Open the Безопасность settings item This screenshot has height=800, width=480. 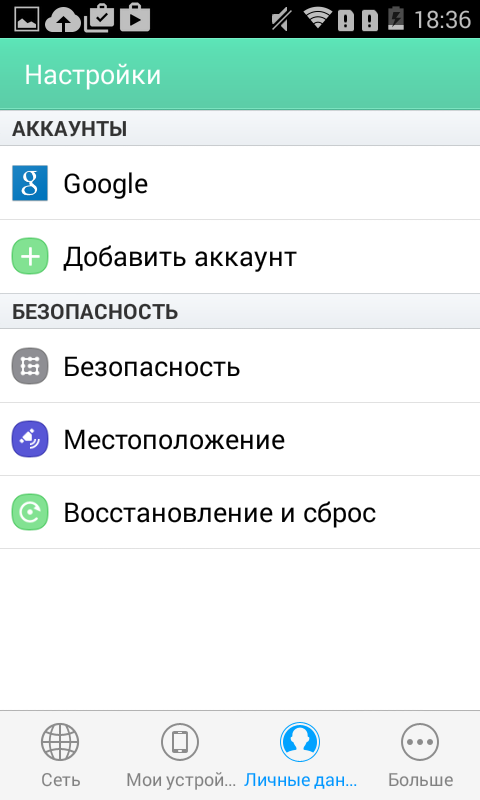pyautogui.click(x=240, y=366)
